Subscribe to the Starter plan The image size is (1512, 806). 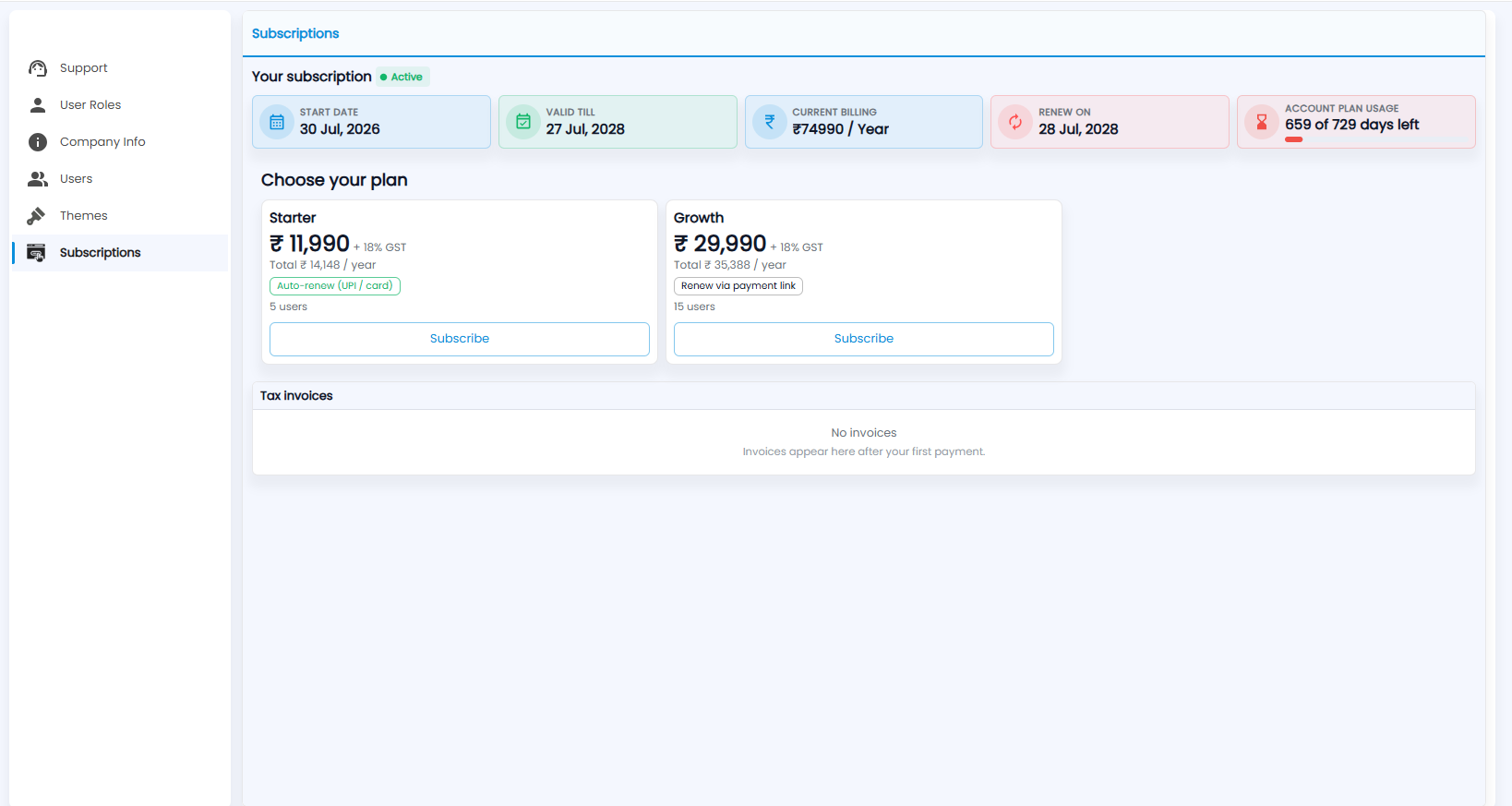point(460,339)
